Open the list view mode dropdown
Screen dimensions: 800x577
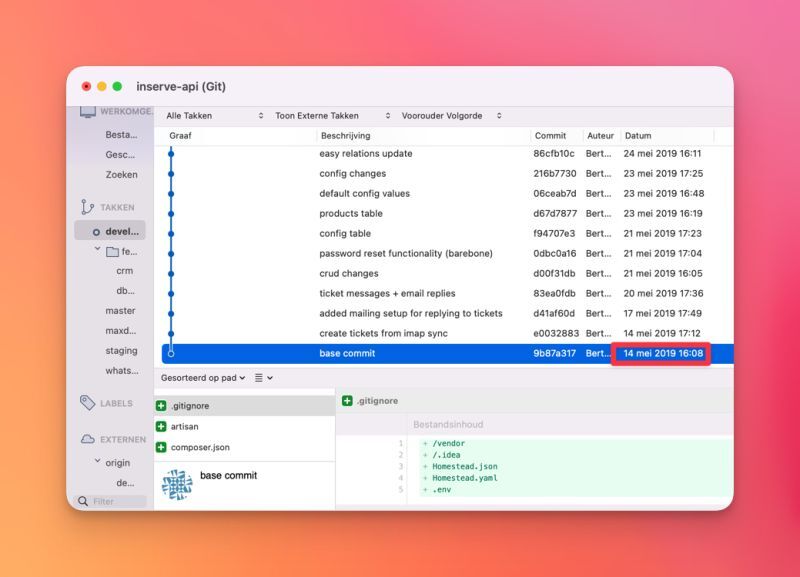click(263, 378)
